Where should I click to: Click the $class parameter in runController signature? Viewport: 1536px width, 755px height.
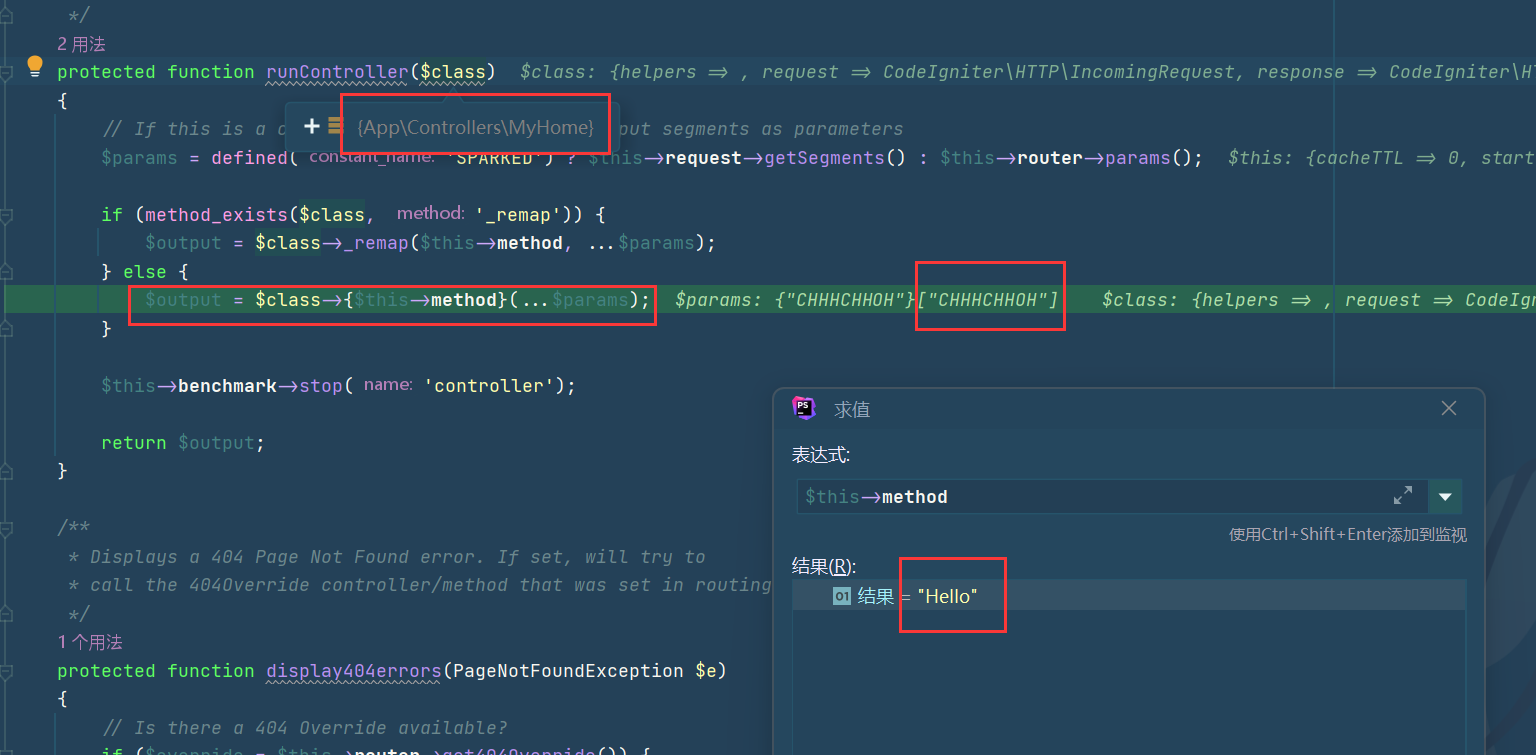coord(453,72)
